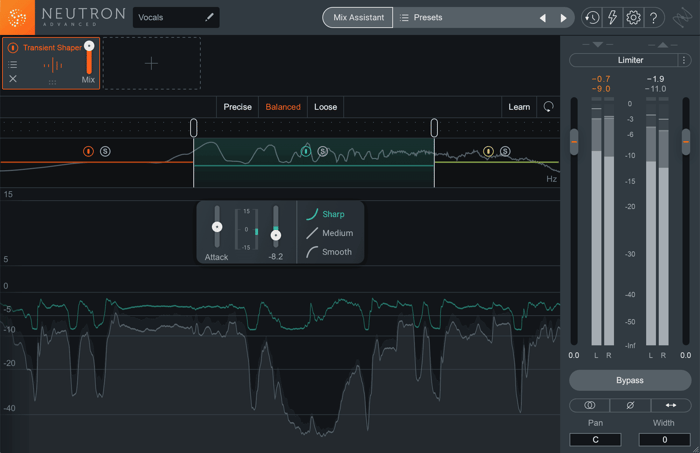Screen dimensions: 700x453
Task: Click the Neutron orange logo icon
Action: click(17, 17)
